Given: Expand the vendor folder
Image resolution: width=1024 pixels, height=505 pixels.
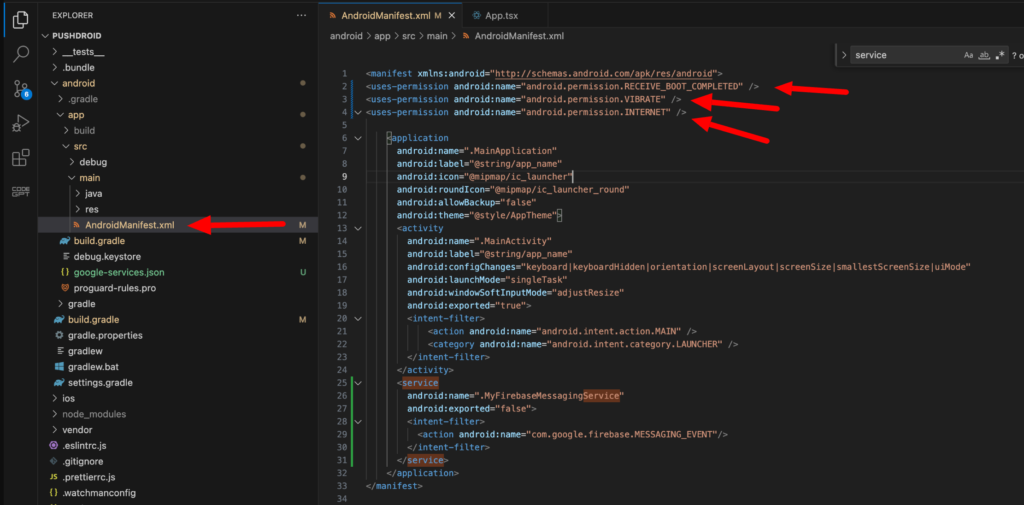Looking at the screenshot, I should 56,430.
